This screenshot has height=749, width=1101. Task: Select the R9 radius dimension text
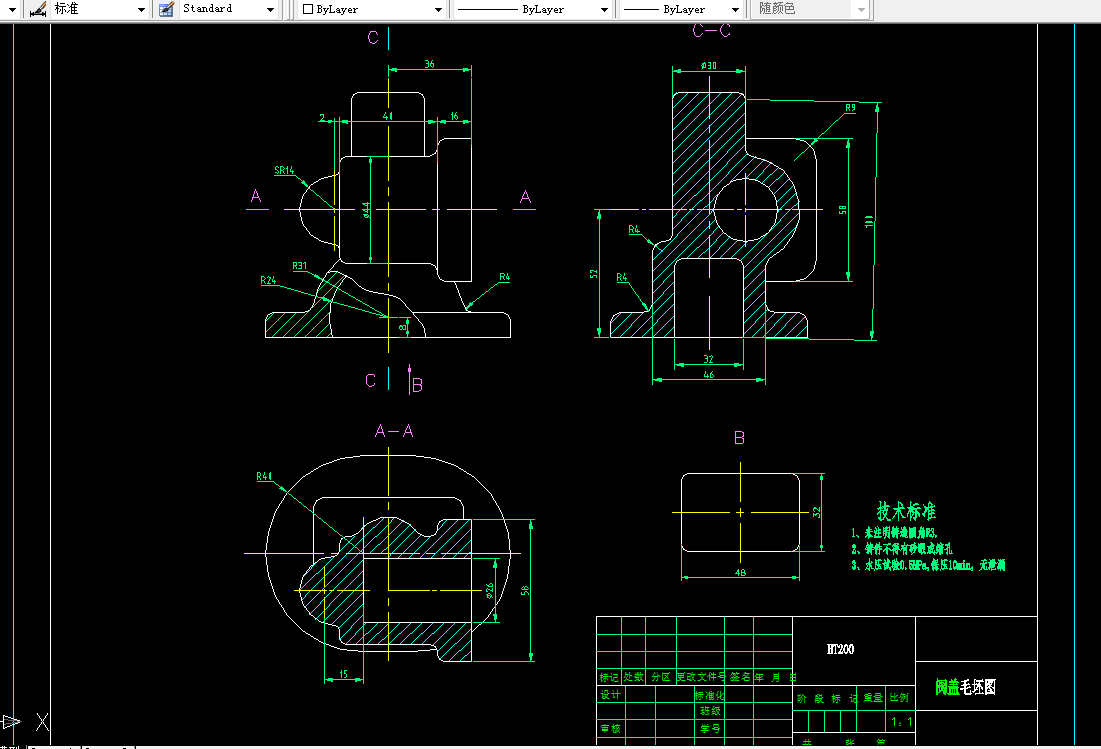850,107
